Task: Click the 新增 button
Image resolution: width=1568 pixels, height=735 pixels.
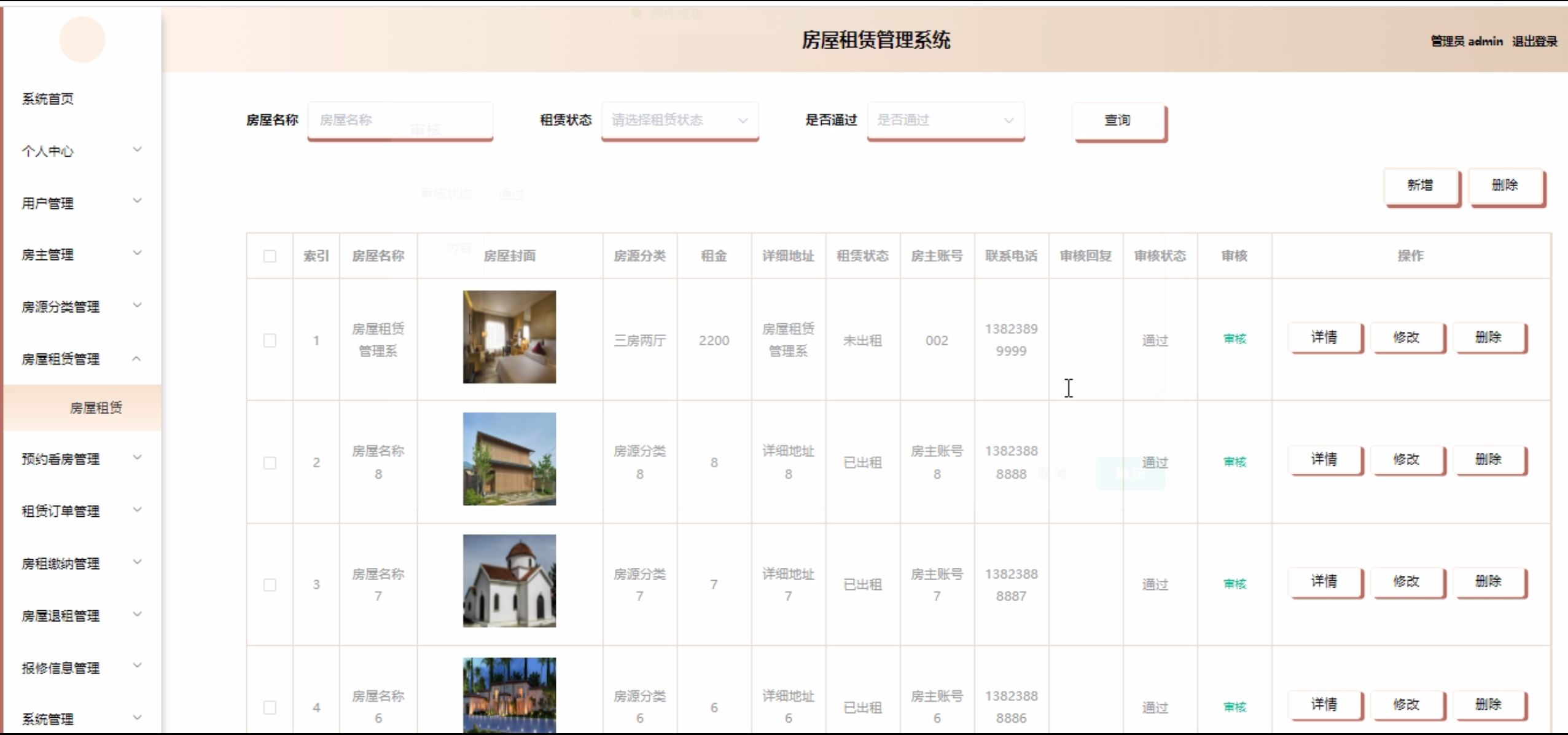Action: pos(1420,185)
